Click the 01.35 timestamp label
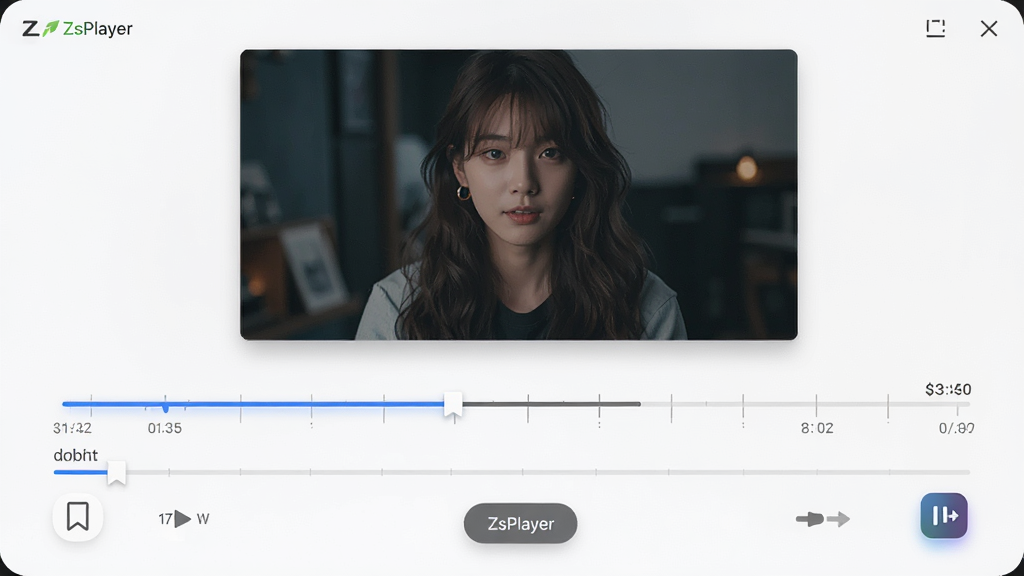This screenshot has height=576, width=1024. click(x=165, y=428)
